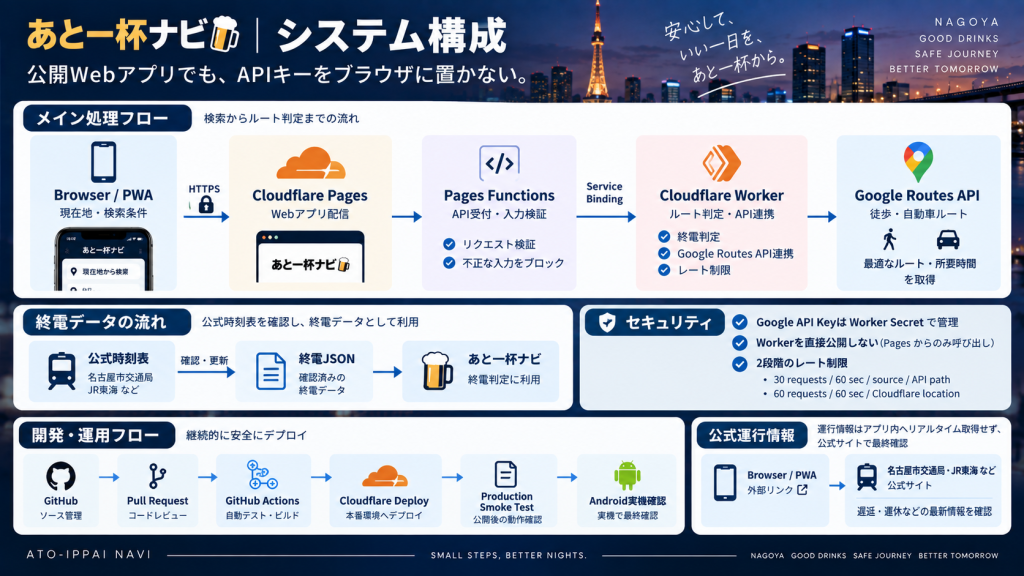Click the train icon beside 公式時刻表
The width and height of the screenshot is (1024, 576).
coord(61,372)
